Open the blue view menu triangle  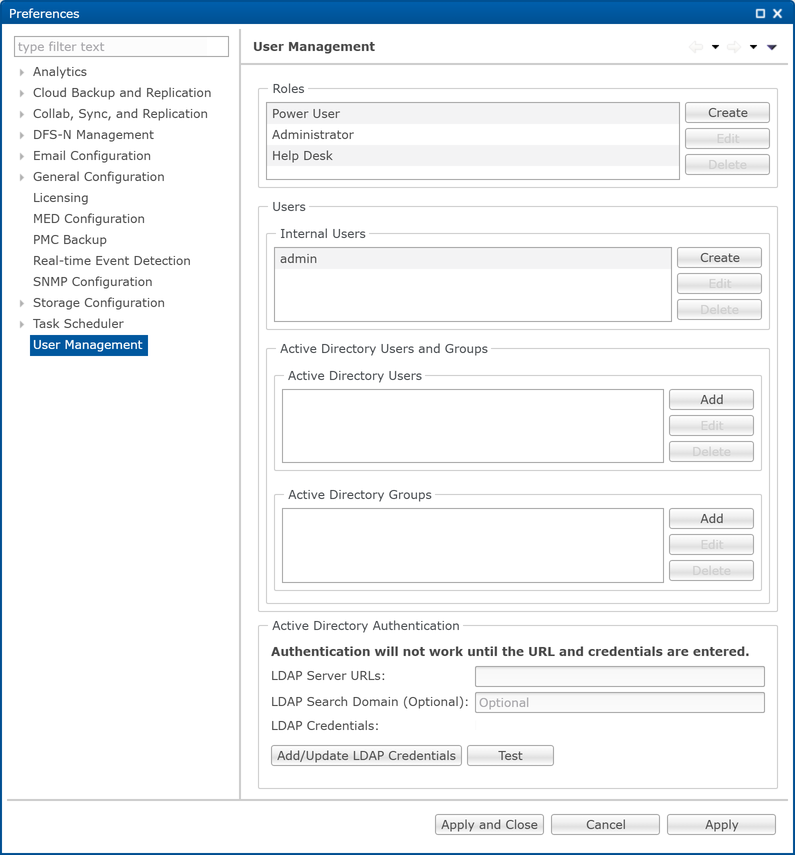[x=772, y=47]
